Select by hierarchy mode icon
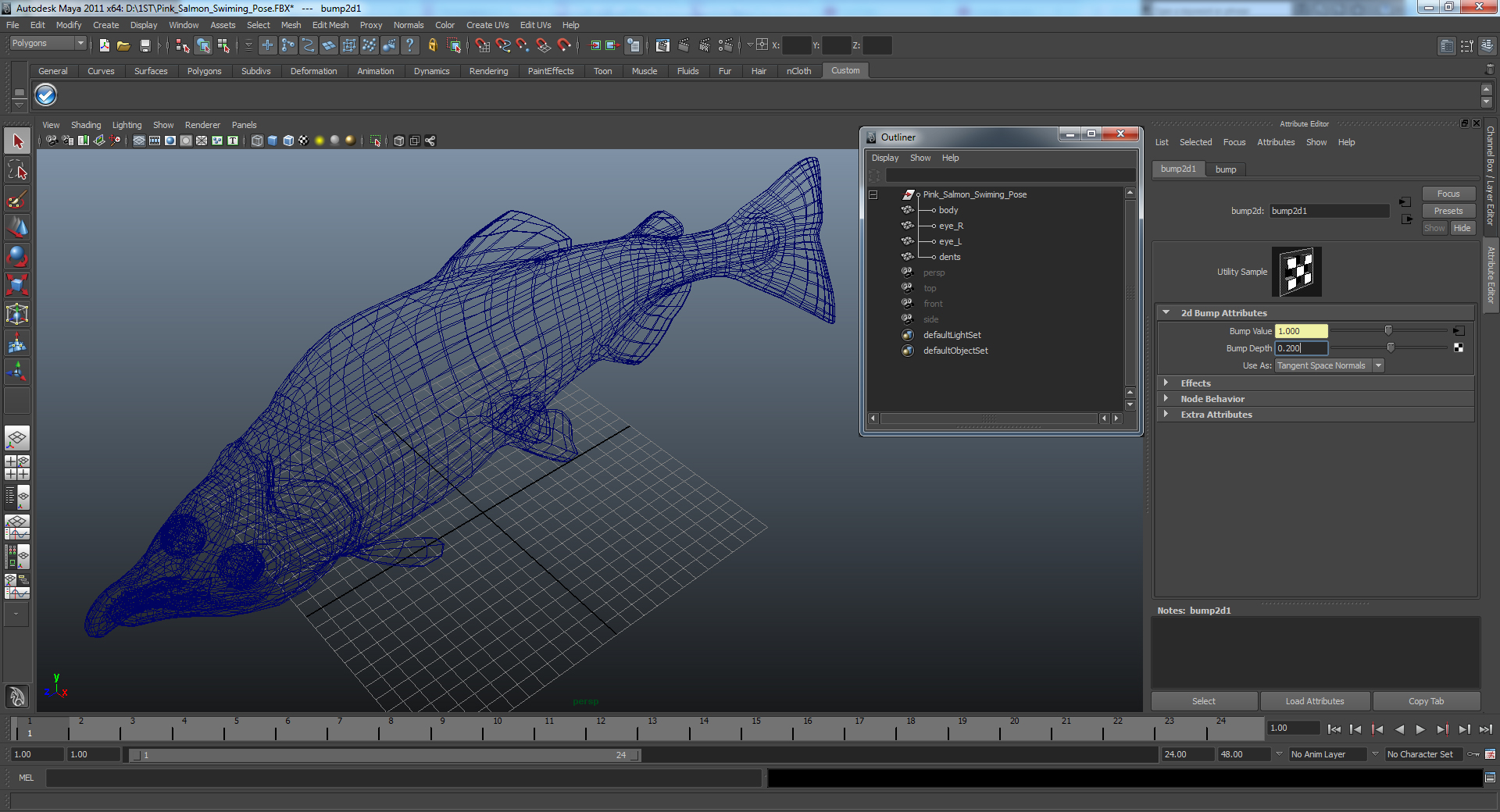The width and height of the screenshot is (1500, 812). (x=183, y=45)
